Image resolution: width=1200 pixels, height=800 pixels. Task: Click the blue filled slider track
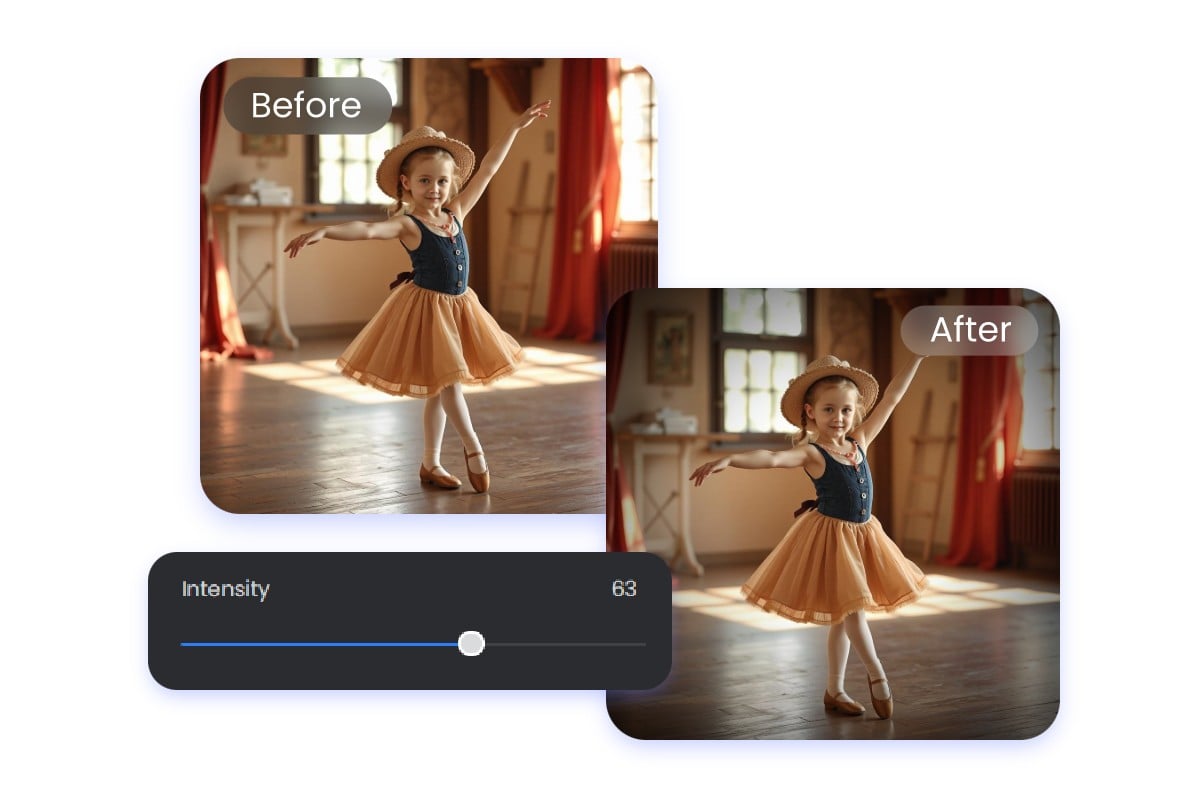pyautogui.click(x=320, y=644)
